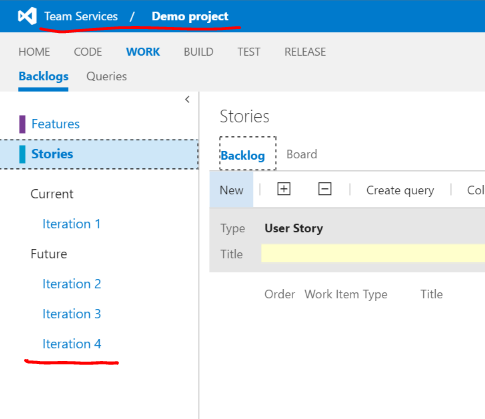Navigate to the RELEASE hub

pyautogui.click(x=305, y=52)
